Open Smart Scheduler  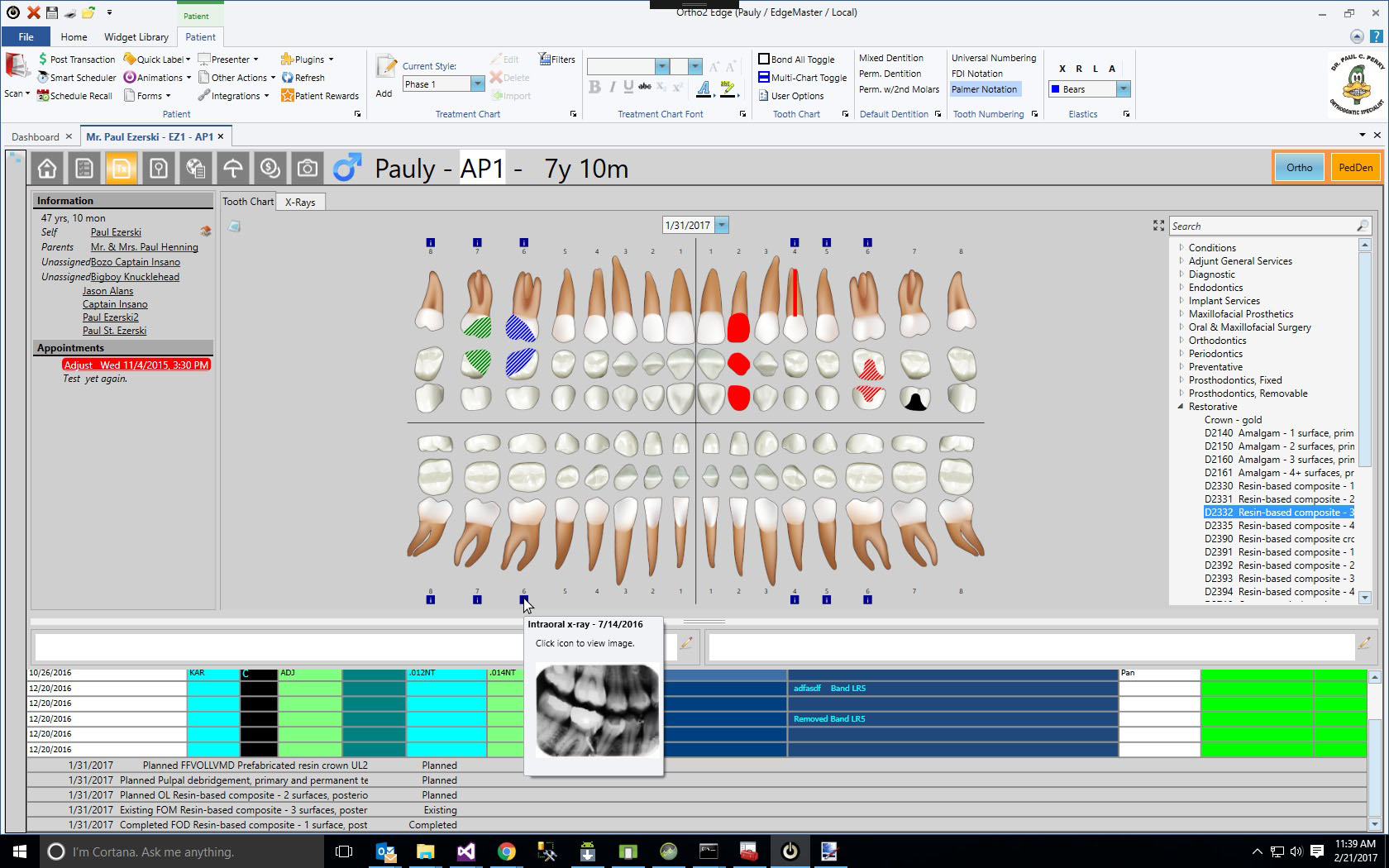(77, 78)
